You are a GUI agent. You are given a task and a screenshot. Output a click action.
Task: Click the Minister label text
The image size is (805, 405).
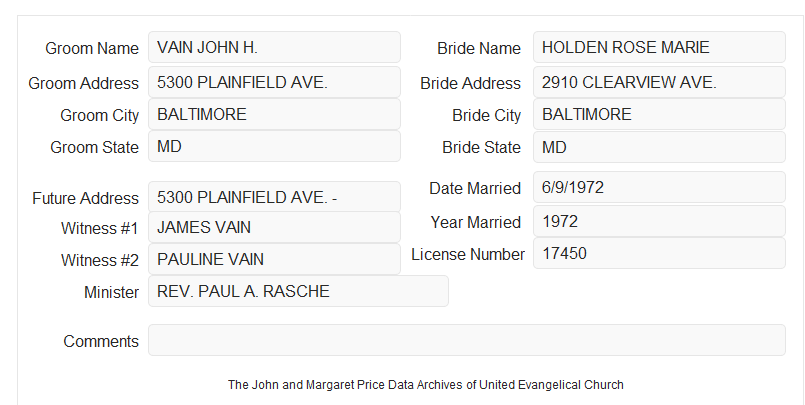click(111, 293)
